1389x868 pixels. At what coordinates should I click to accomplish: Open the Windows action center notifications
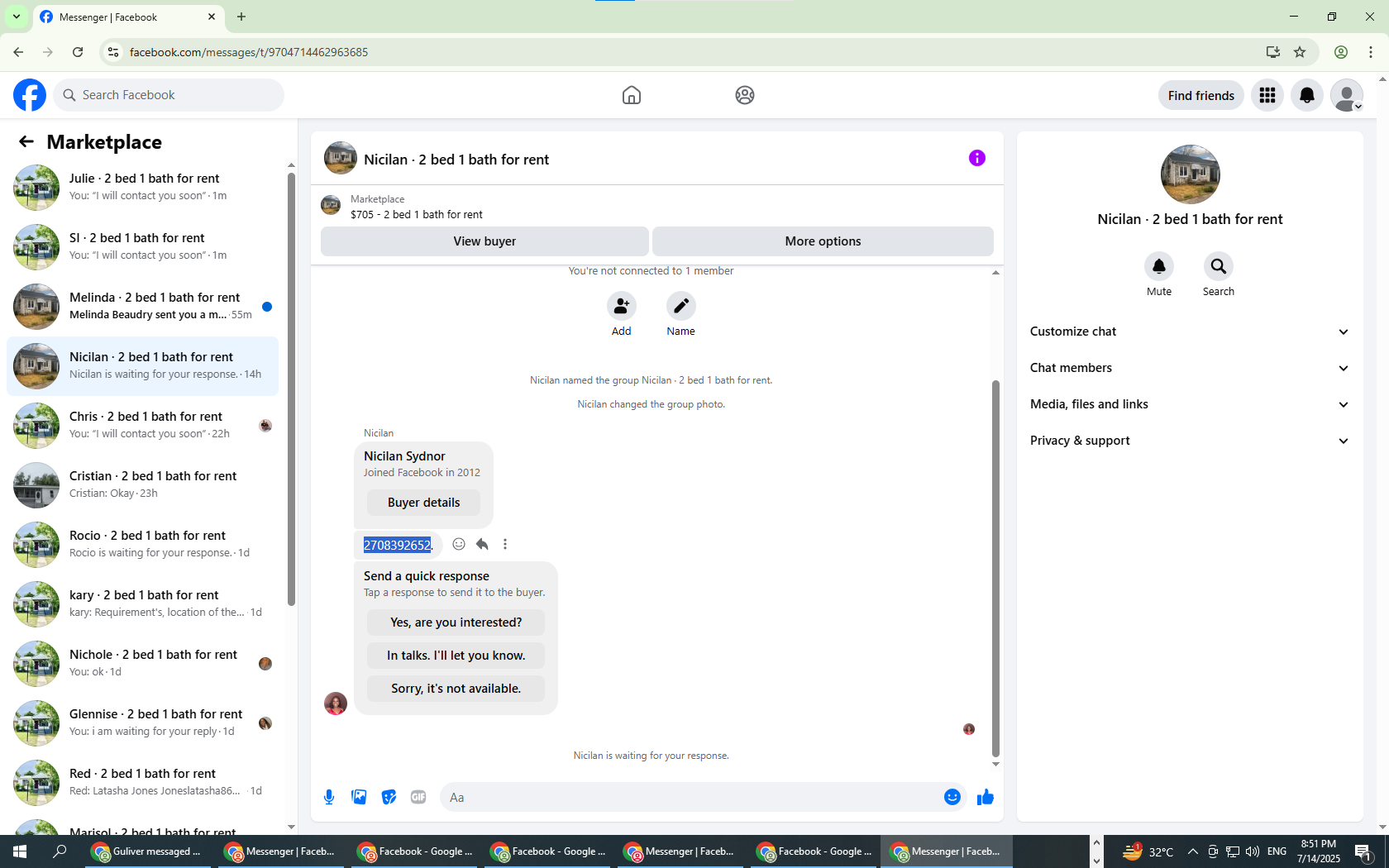1363,851
